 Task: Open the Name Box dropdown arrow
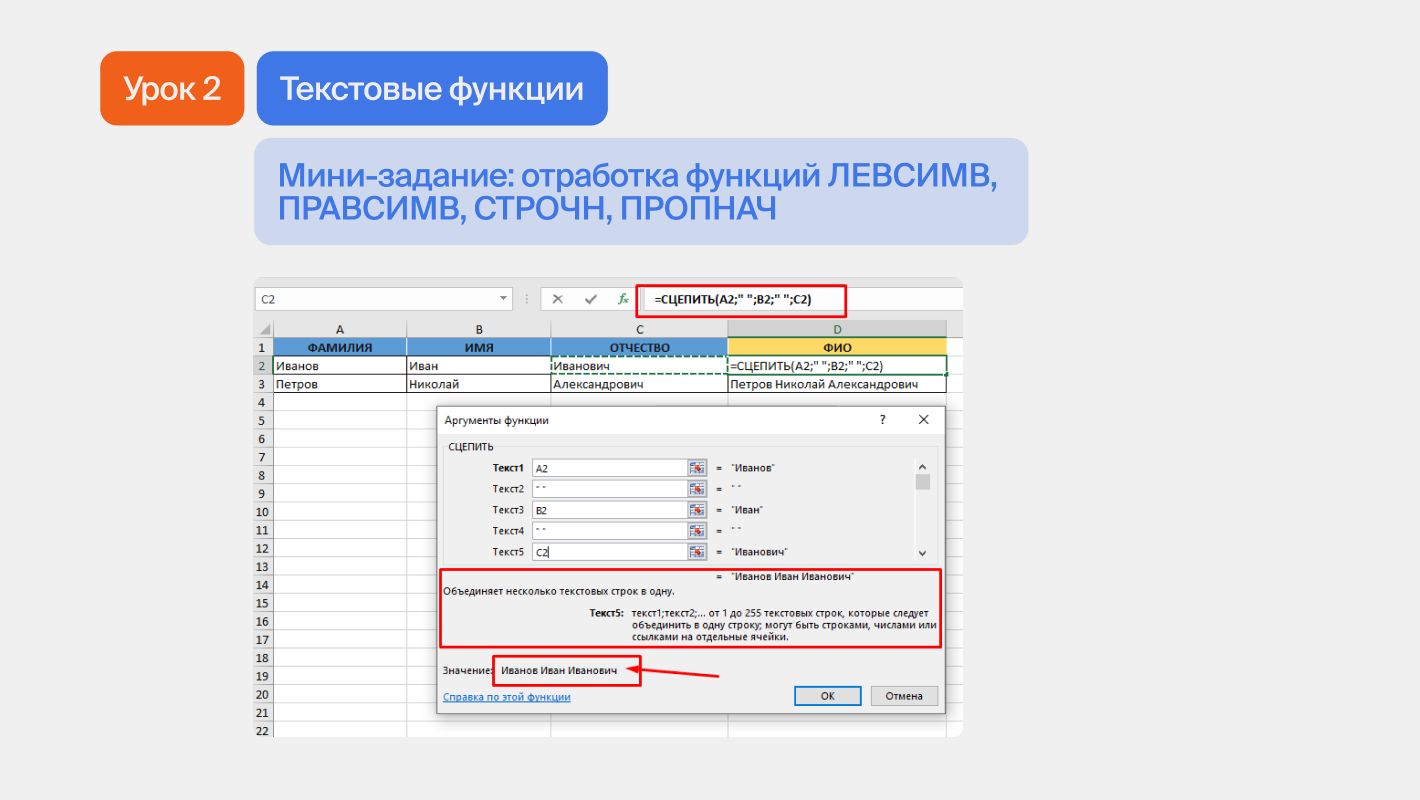(504, 299)
